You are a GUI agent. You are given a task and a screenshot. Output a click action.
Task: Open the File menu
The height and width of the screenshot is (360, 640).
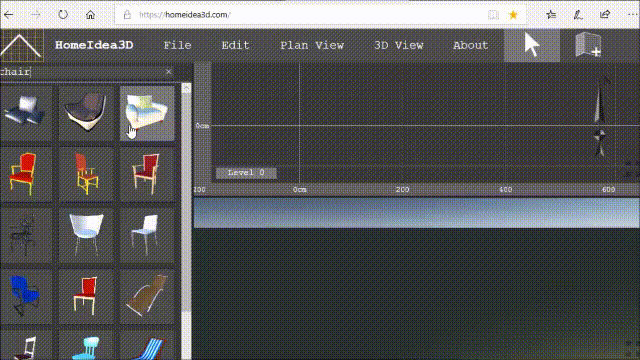[x=177, y=45]
